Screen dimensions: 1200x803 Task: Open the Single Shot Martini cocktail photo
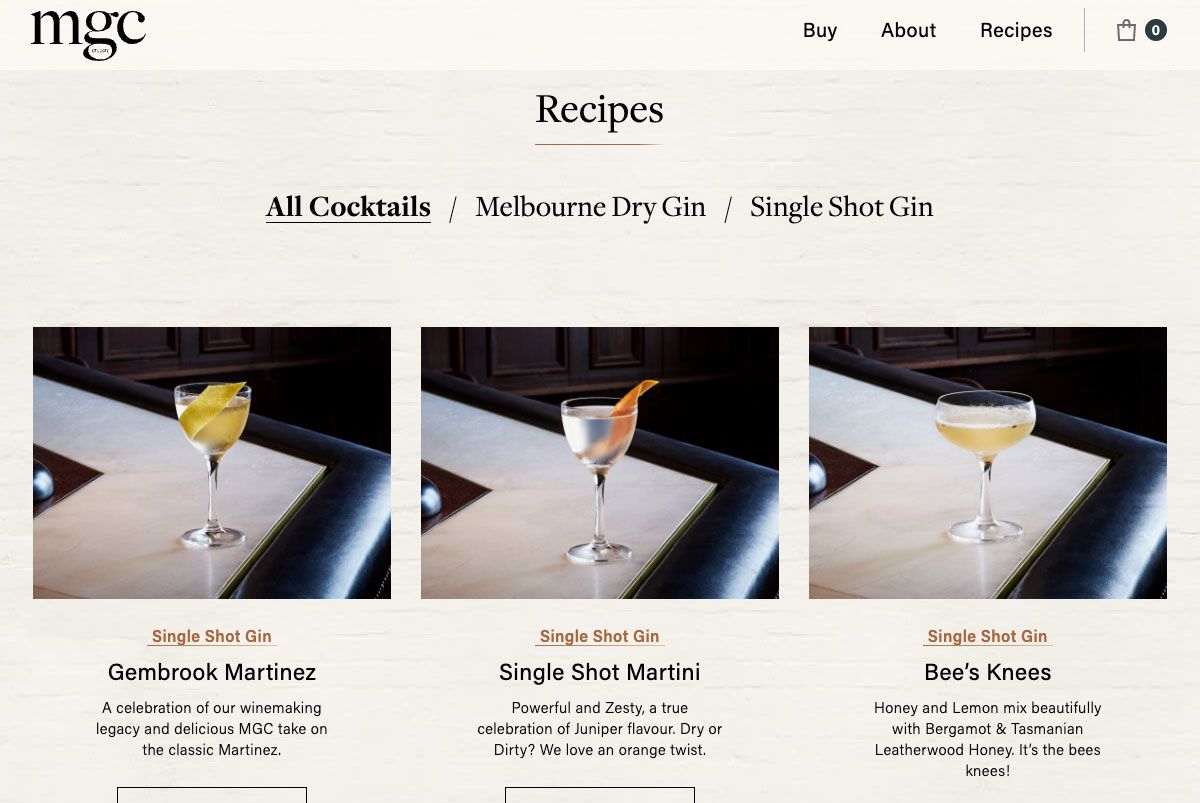point(600,463)
